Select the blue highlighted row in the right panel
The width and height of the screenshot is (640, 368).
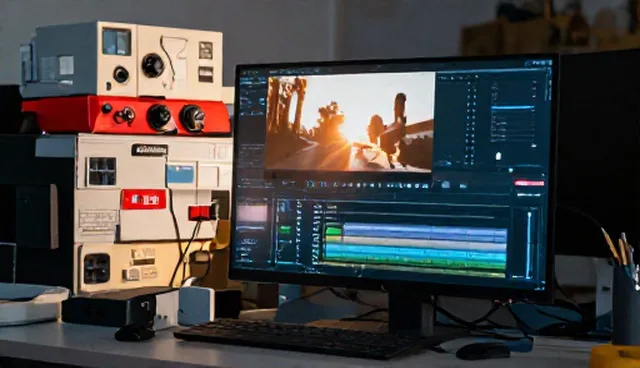513,108
